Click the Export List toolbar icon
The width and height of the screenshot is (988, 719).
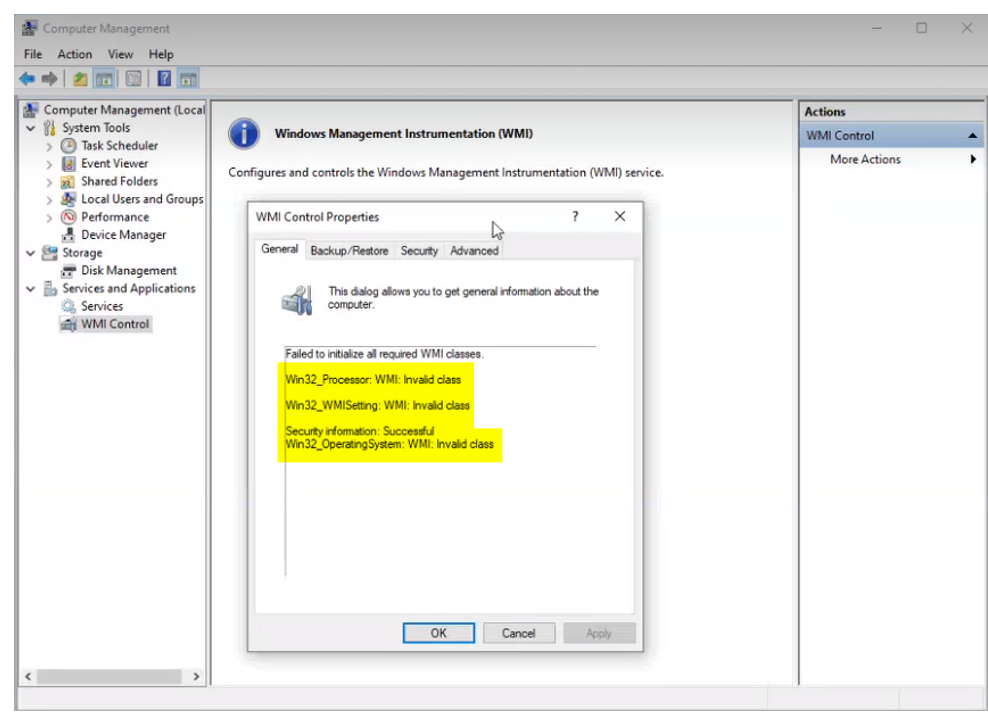(x=134, y=79)
